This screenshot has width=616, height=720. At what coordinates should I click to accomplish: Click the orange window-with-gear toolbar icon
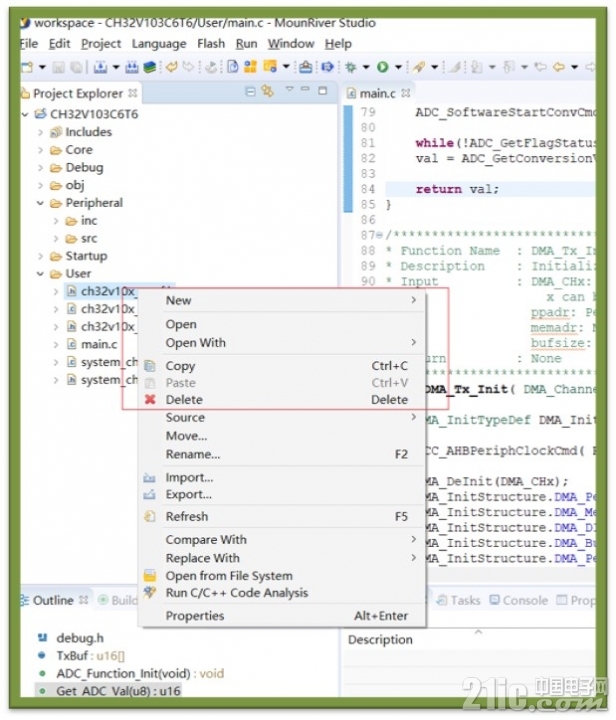pyautogui.click(x=270, y=67)
